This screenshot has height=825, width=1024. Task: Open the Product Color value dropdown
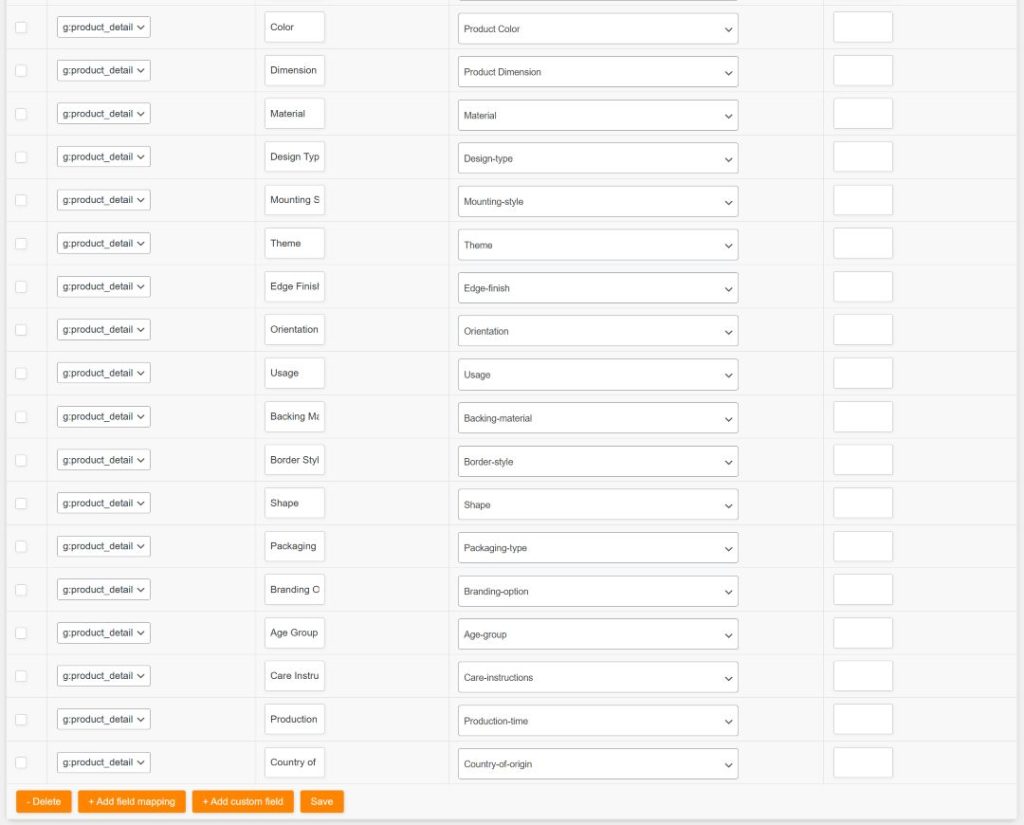(x=598, y=29)
